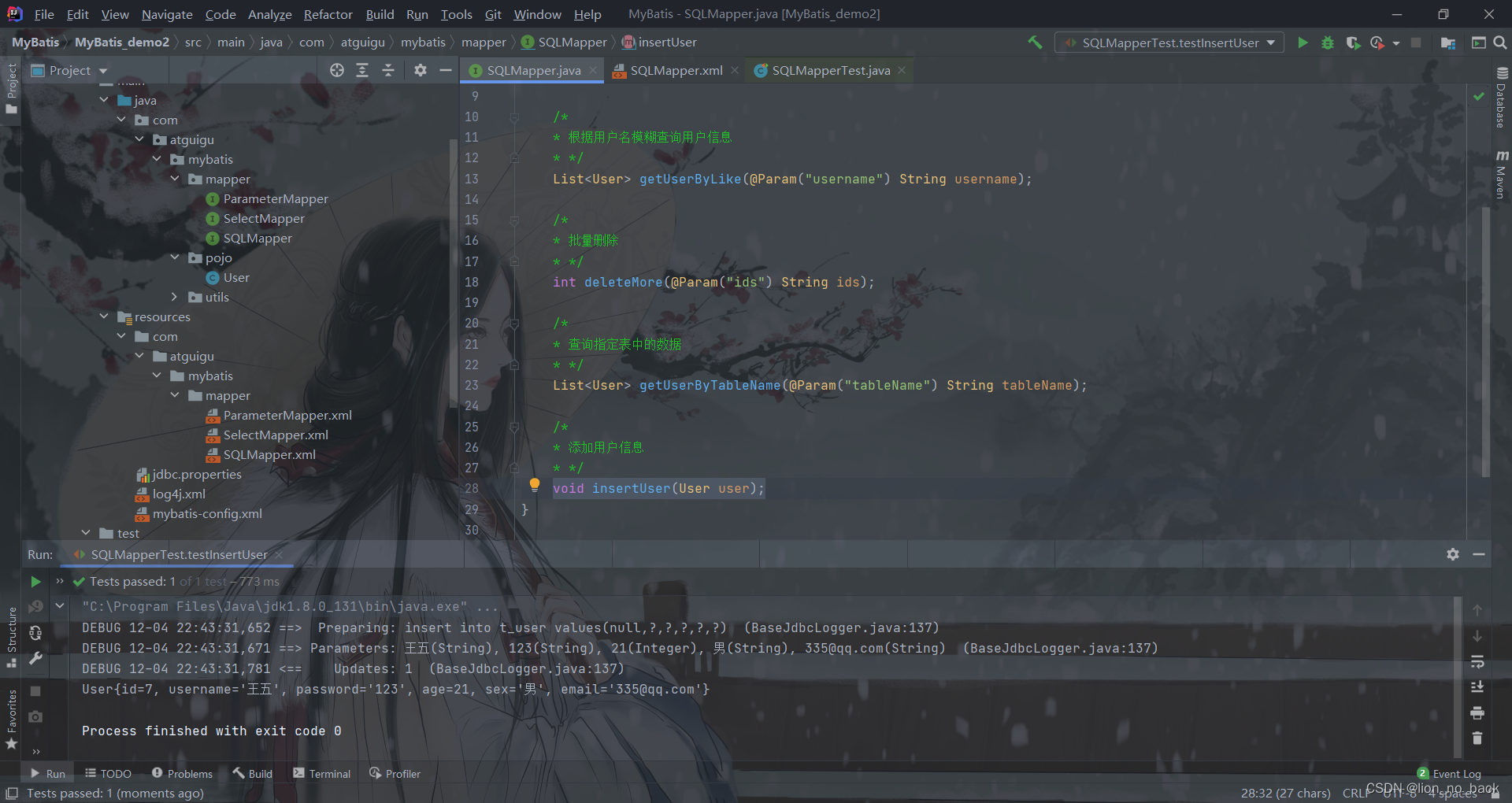This screenshot has width=1512, height=803.
Task: Open Project Structure toolbar icon
Action: click(1447, 43)
